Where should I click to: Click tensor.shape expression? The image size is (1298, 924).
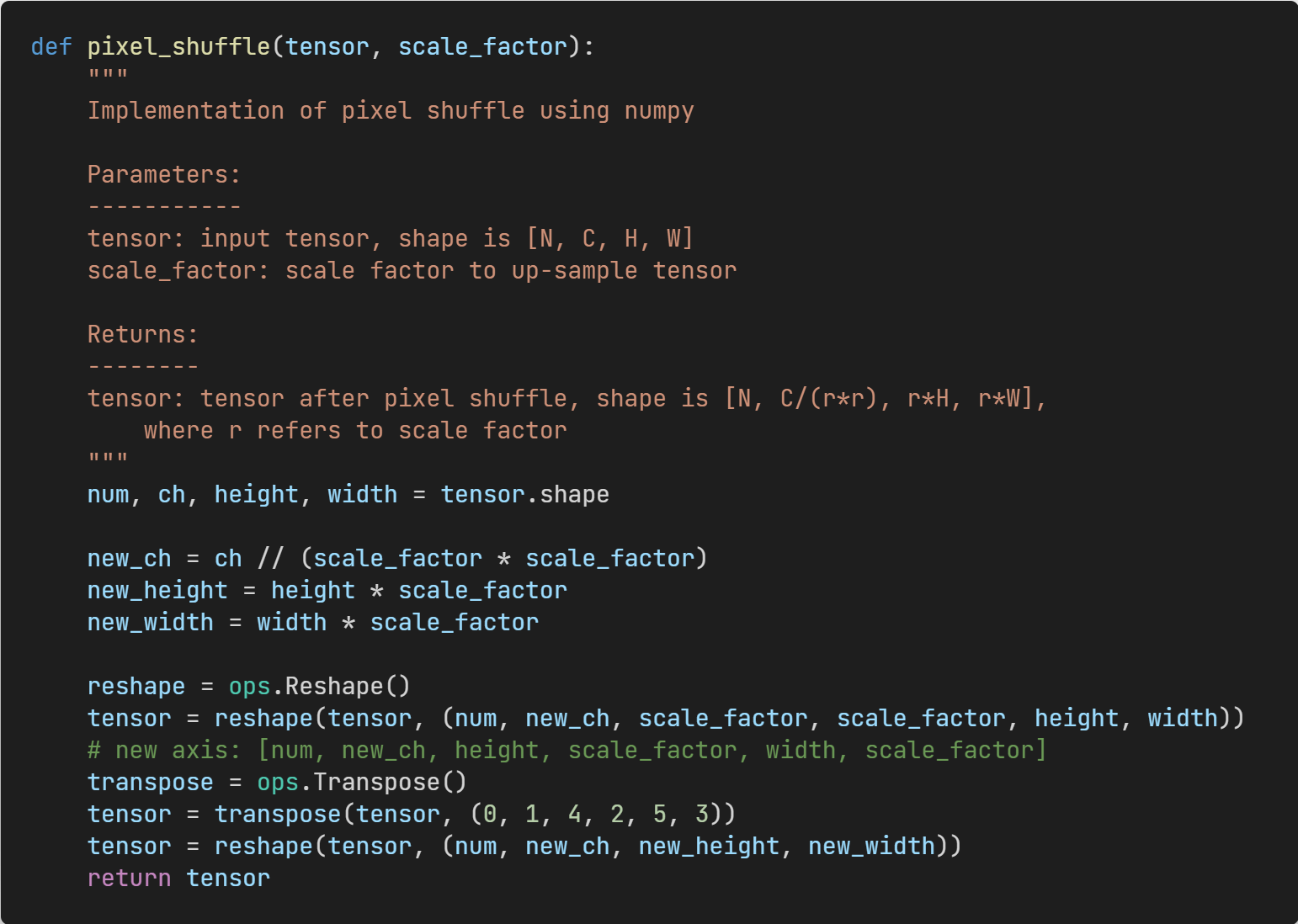pyautogui.click(x=524, y=494)
